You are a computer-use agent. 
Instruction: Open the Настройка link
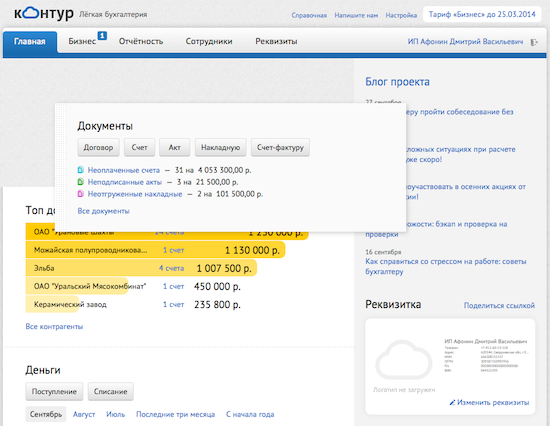click(x=401, y=15)
